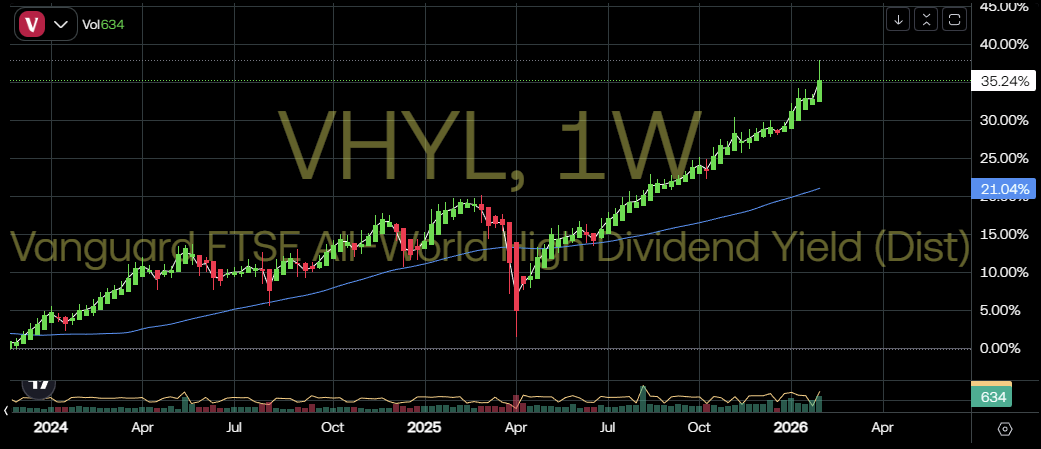
Task: Open chart settings hexagon icon at bottom right
Action: coord(1005,428)
